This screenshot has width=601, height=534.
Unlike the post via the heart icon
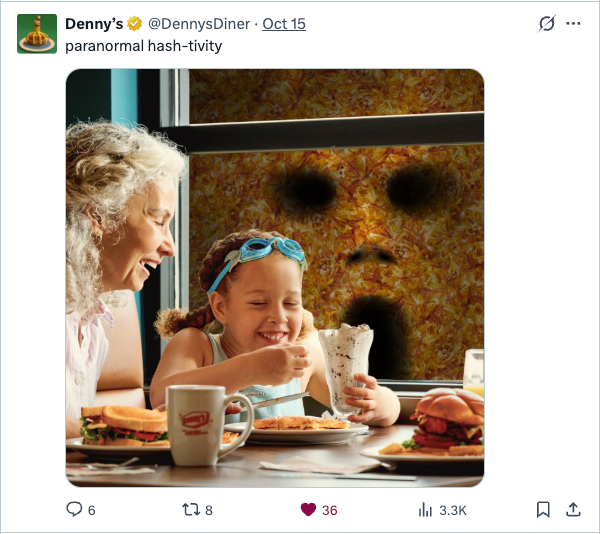tap(308, 510)
